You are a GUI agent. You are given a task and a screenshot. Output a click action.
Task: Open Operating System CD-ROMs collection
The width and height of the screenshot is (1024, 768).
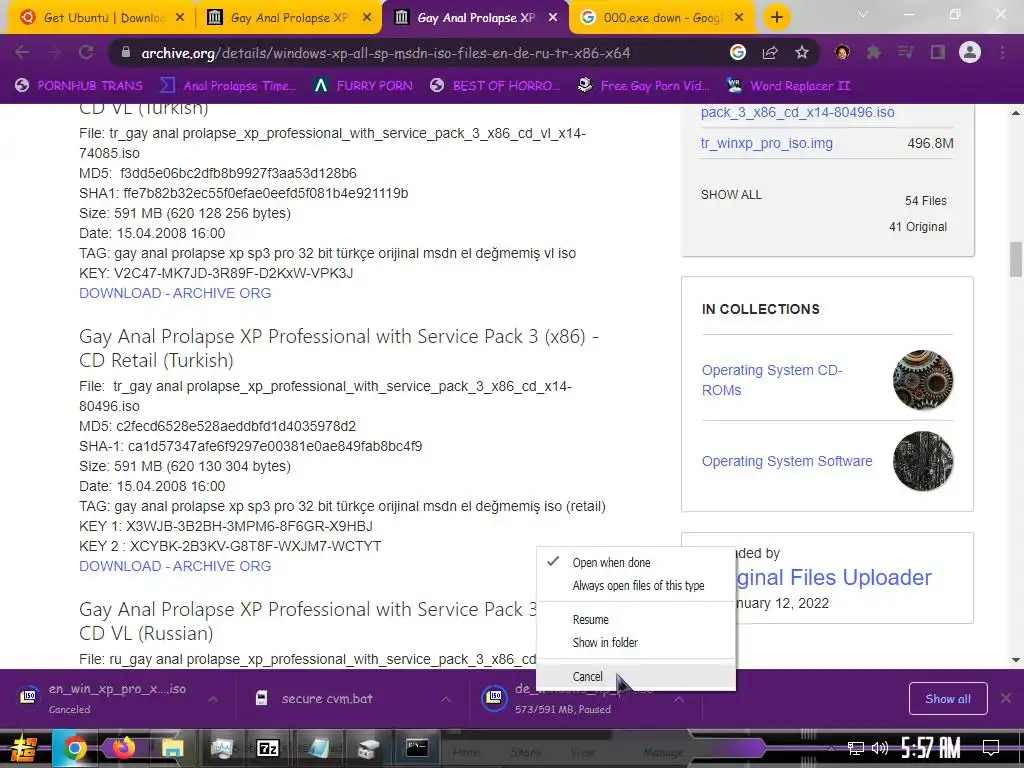[x=772, y=380]
